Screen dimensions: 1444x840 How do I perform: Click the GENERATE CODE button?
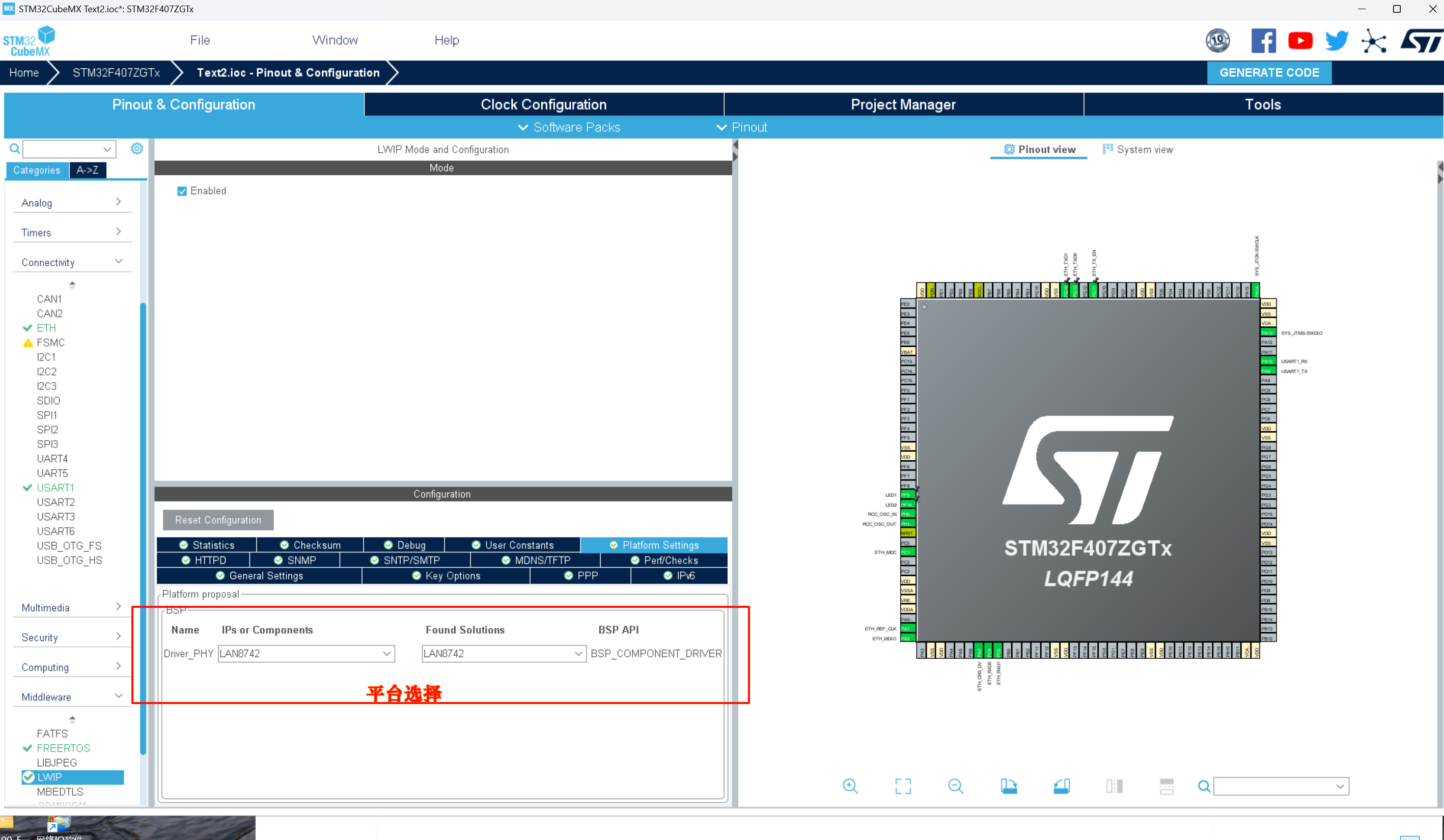click(1269, 72)
